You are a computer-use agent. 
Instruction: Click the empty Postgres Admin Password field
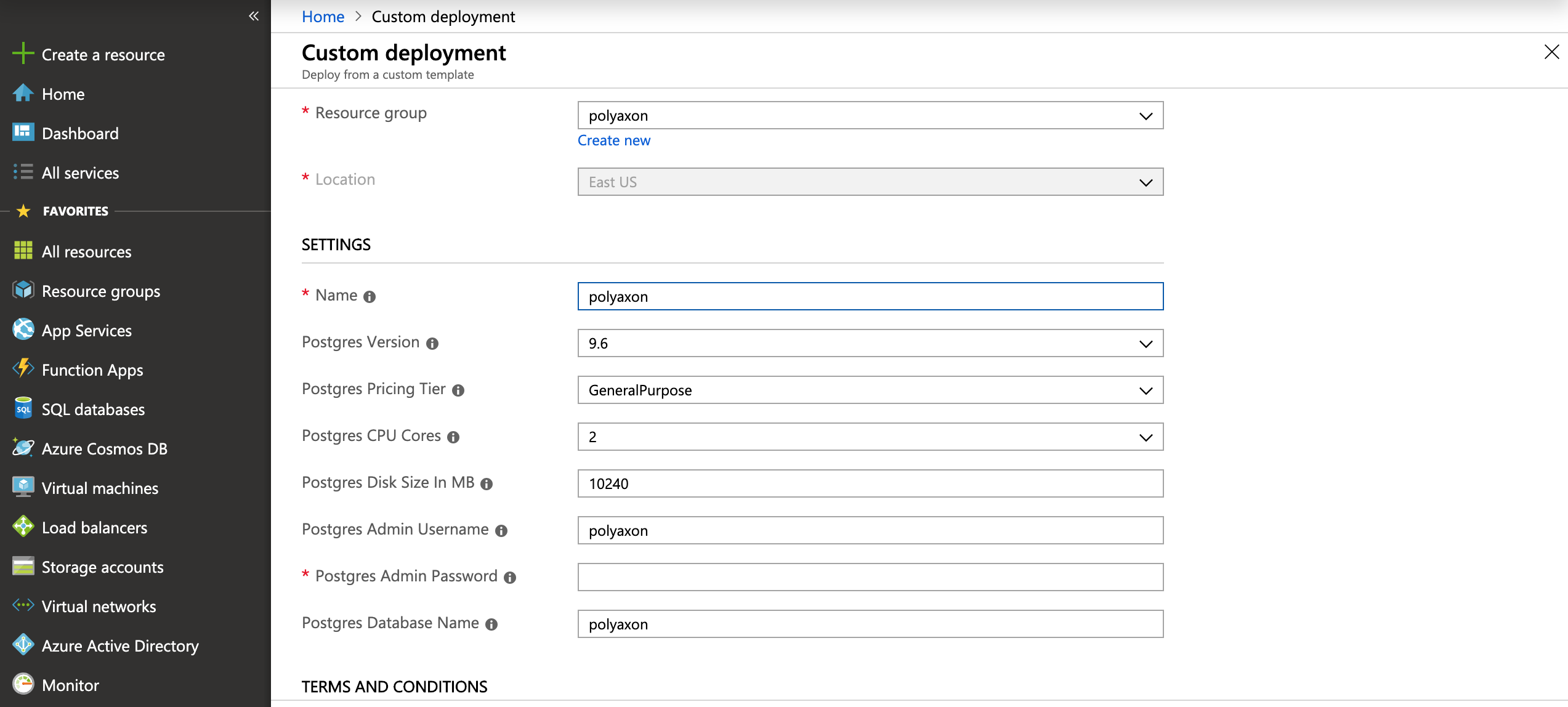(870, 577)
